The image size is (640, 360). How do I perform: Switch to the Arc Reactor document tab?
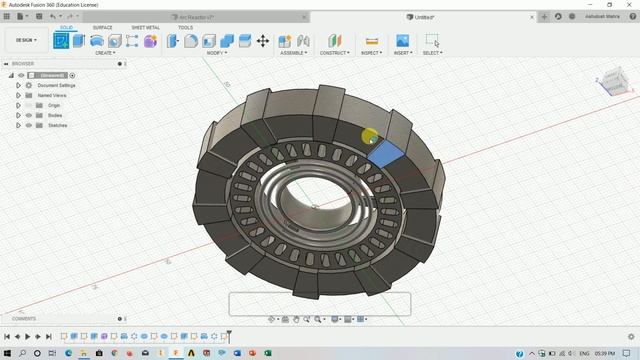(196, 17)
